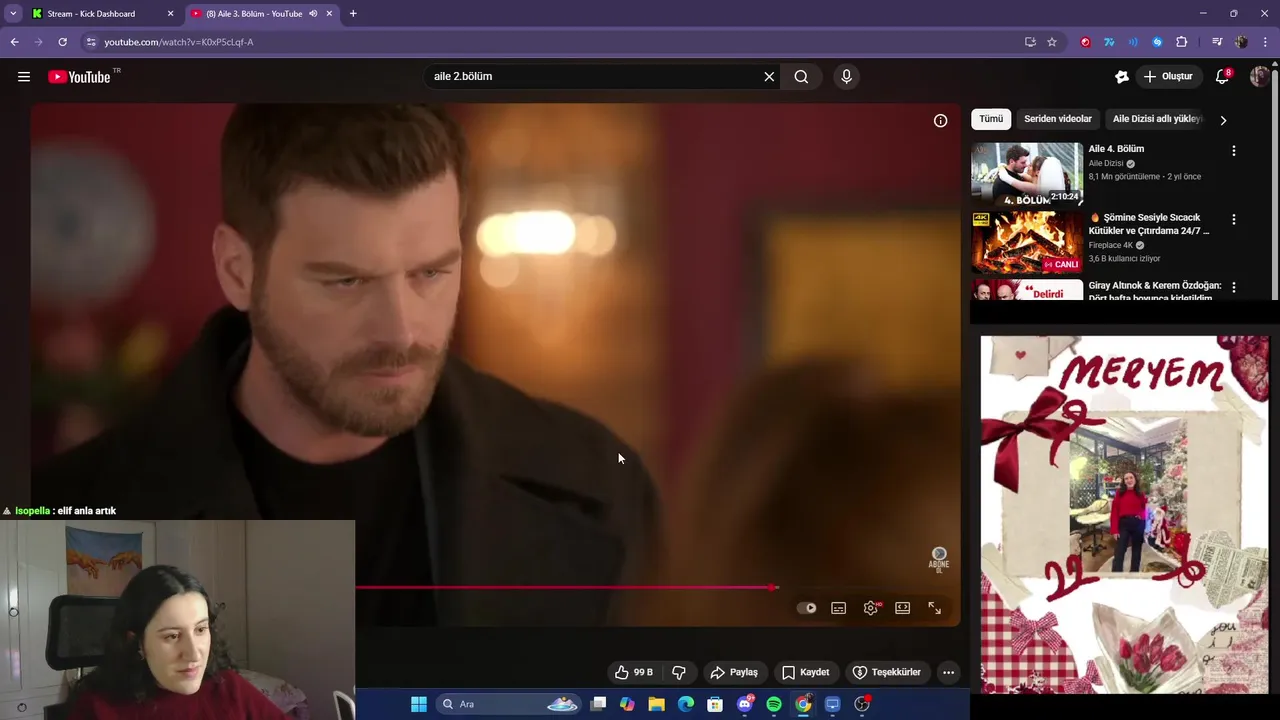Open OBS Studio from the taskbar
Screen dimensions: 1280x720
(862, 704)
